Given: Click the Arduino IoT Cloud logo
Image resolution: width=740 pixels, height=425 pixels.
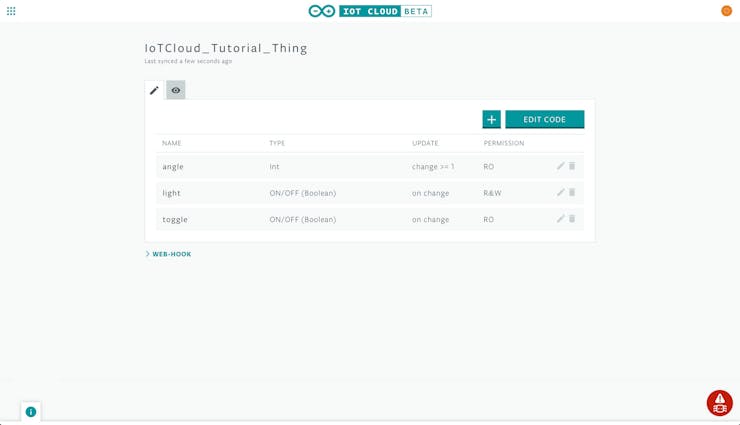Looking at the screenshot, I should click(370, 11).
